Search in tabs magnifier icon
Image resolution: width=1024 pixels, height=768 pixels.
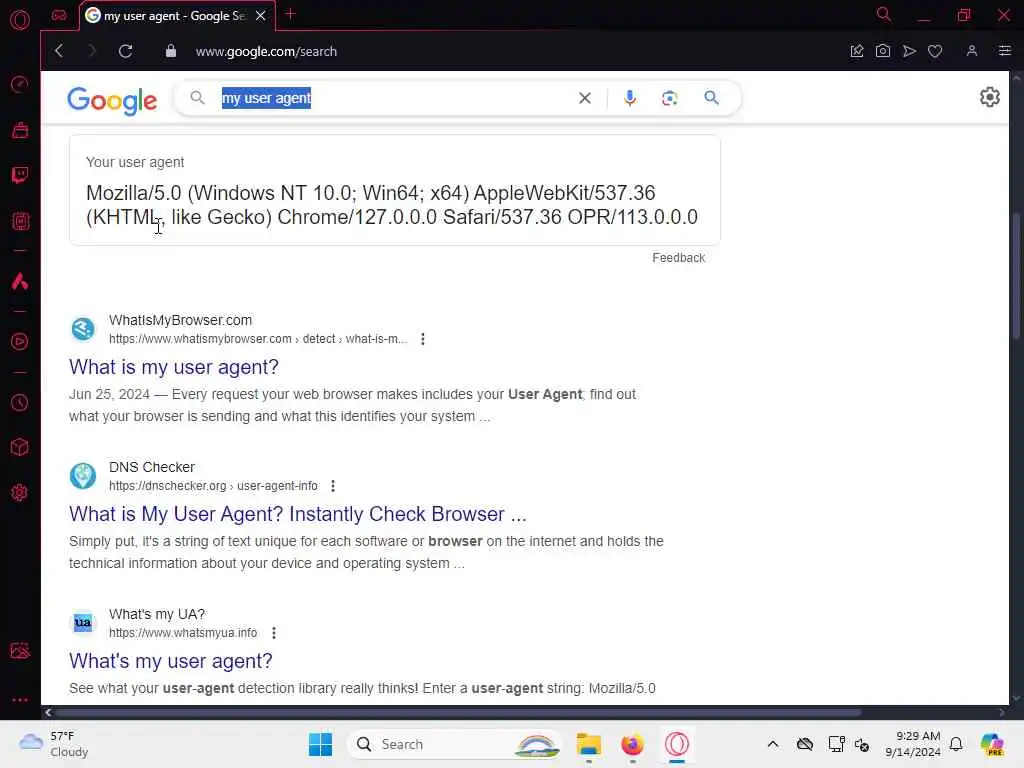click(884, 14)
